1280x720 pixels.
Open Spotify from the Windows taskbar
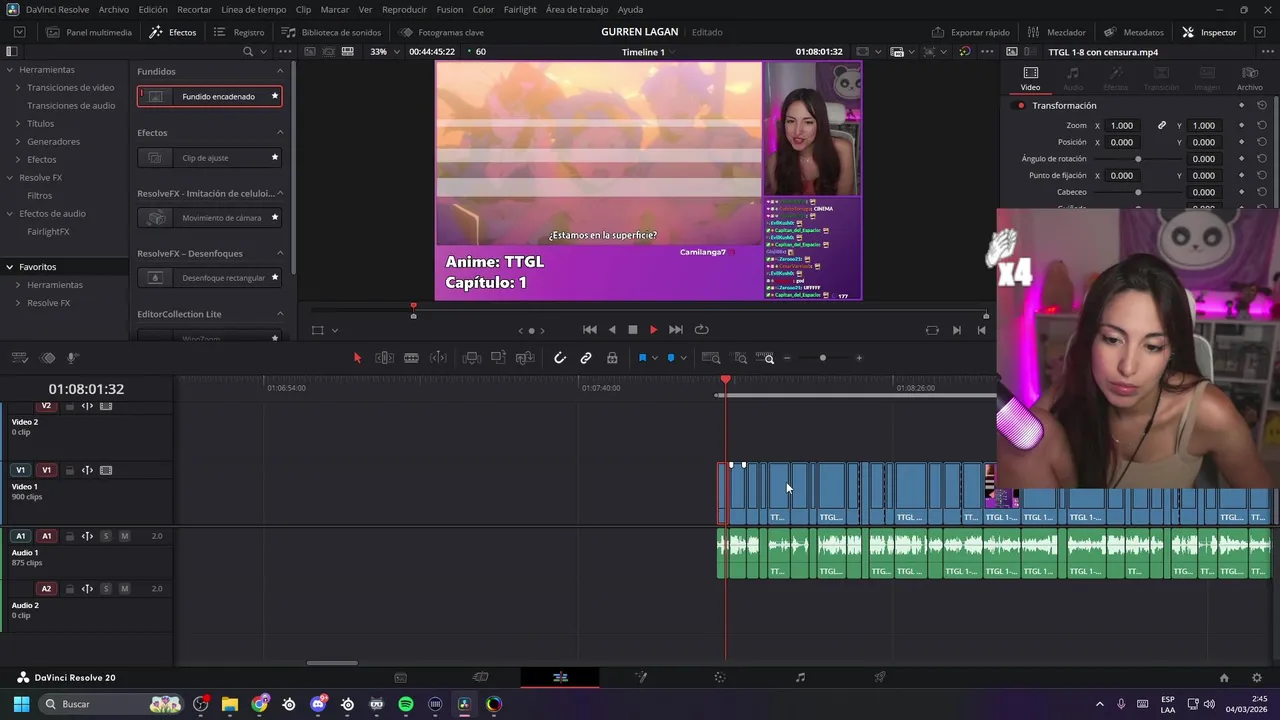(x=405, y=705)
